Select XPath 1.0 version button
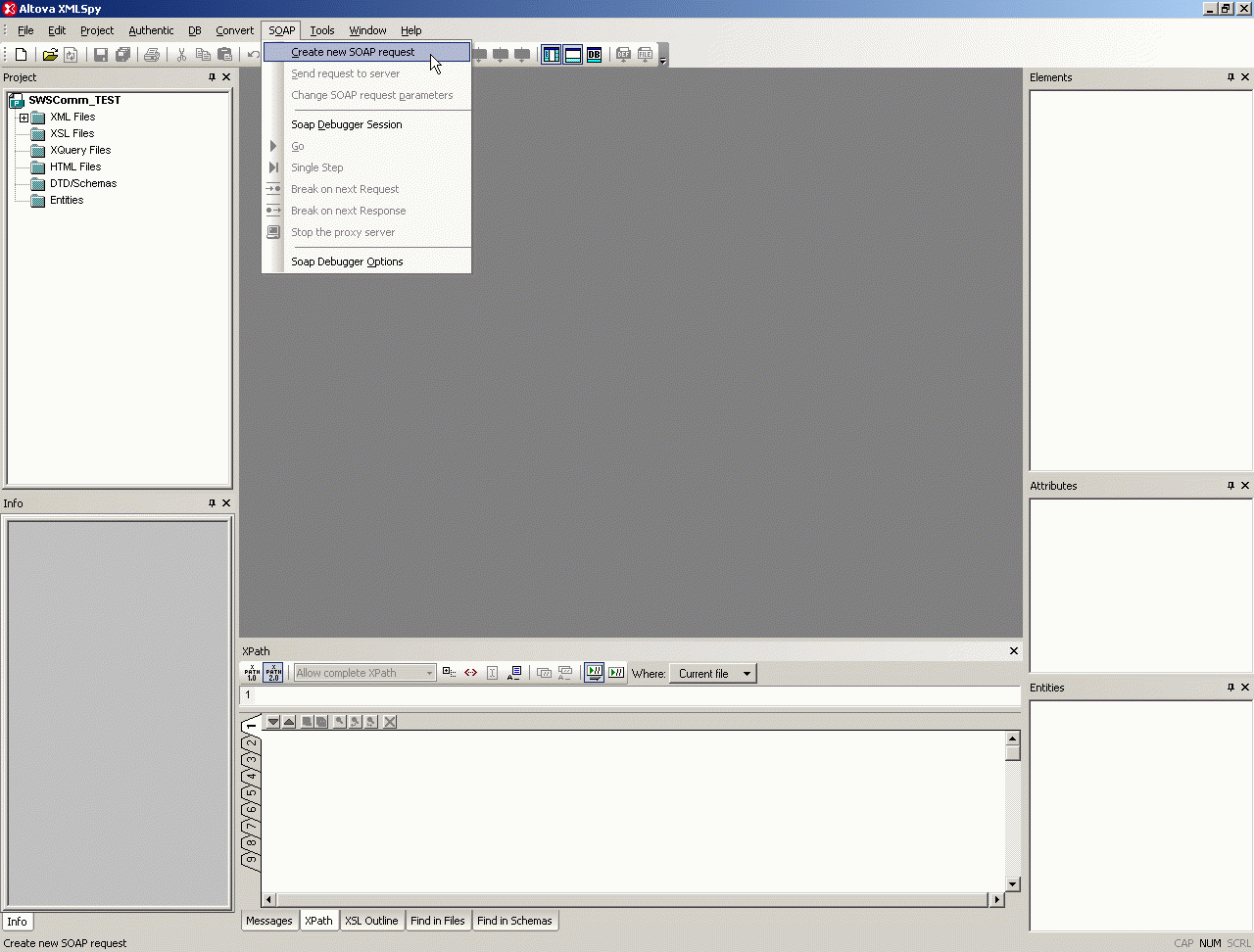The image size is (1254, 952). click(252, 673)
